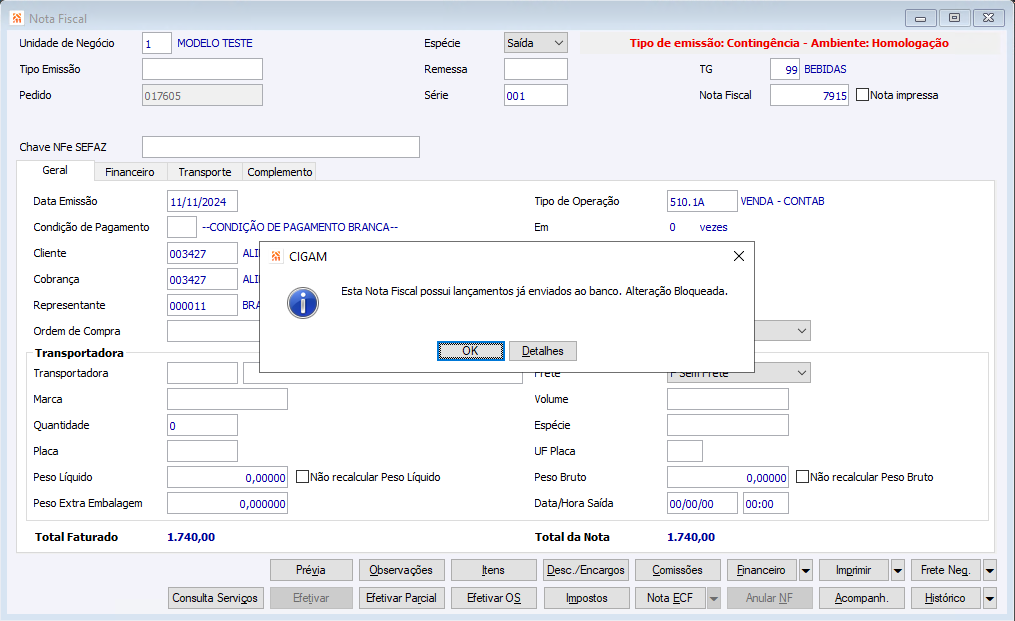
Task: Open the Itens button
Action: 493,570
